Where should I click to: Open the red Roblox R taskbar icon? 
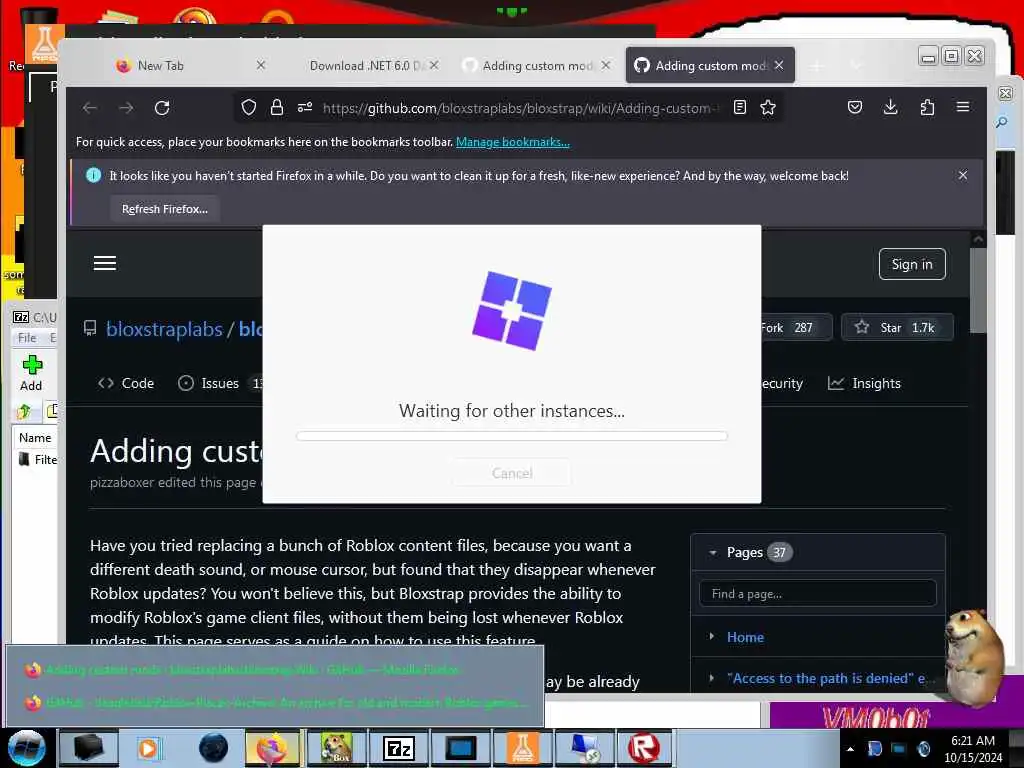[643, 748]
